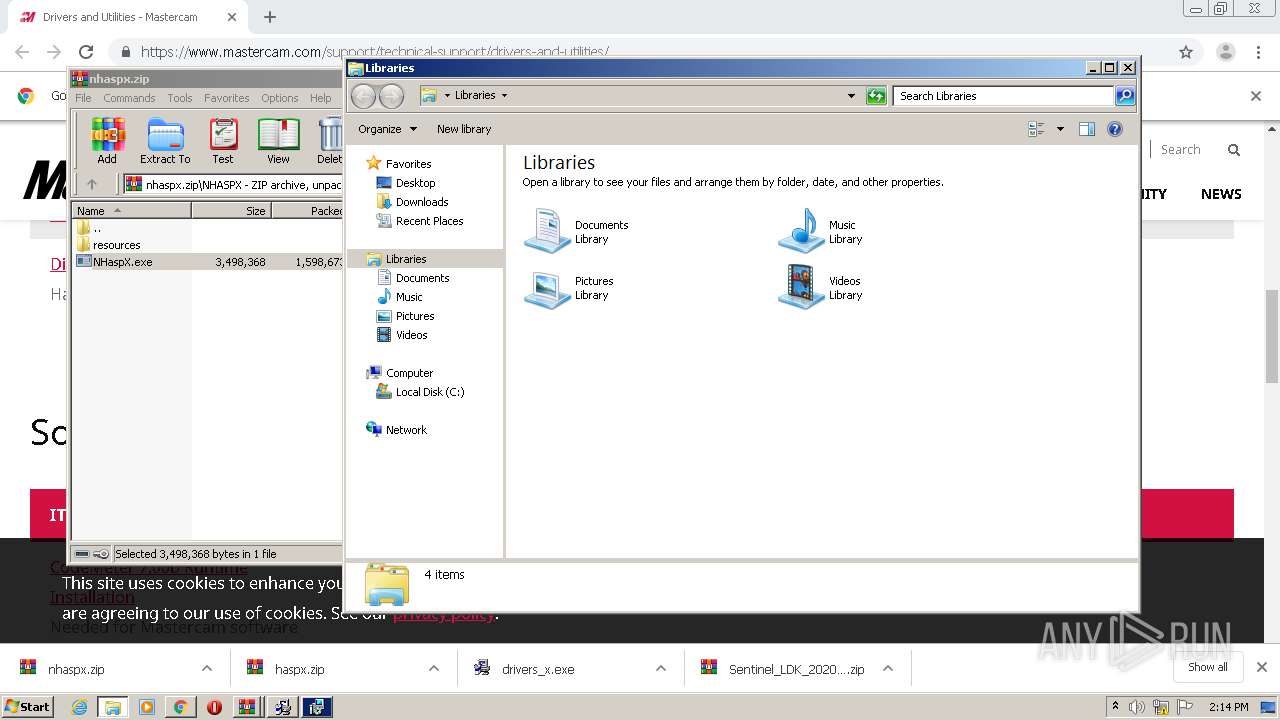Select Local Disk (C:) in navigation pane
Screen dimensions: 1280x720
(x=429, y=392)
